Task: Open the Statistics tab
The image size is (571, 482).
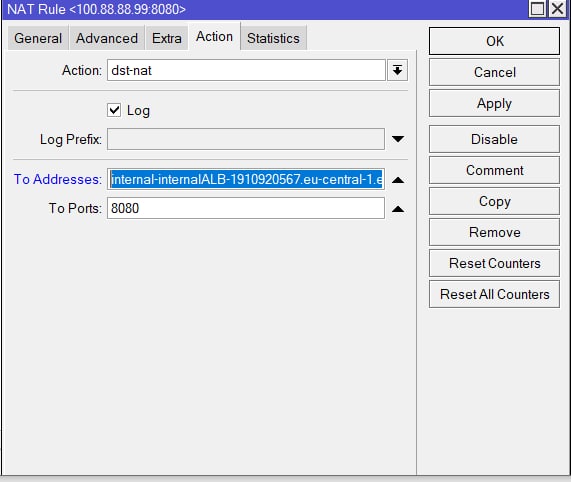Action: point(273,38)
